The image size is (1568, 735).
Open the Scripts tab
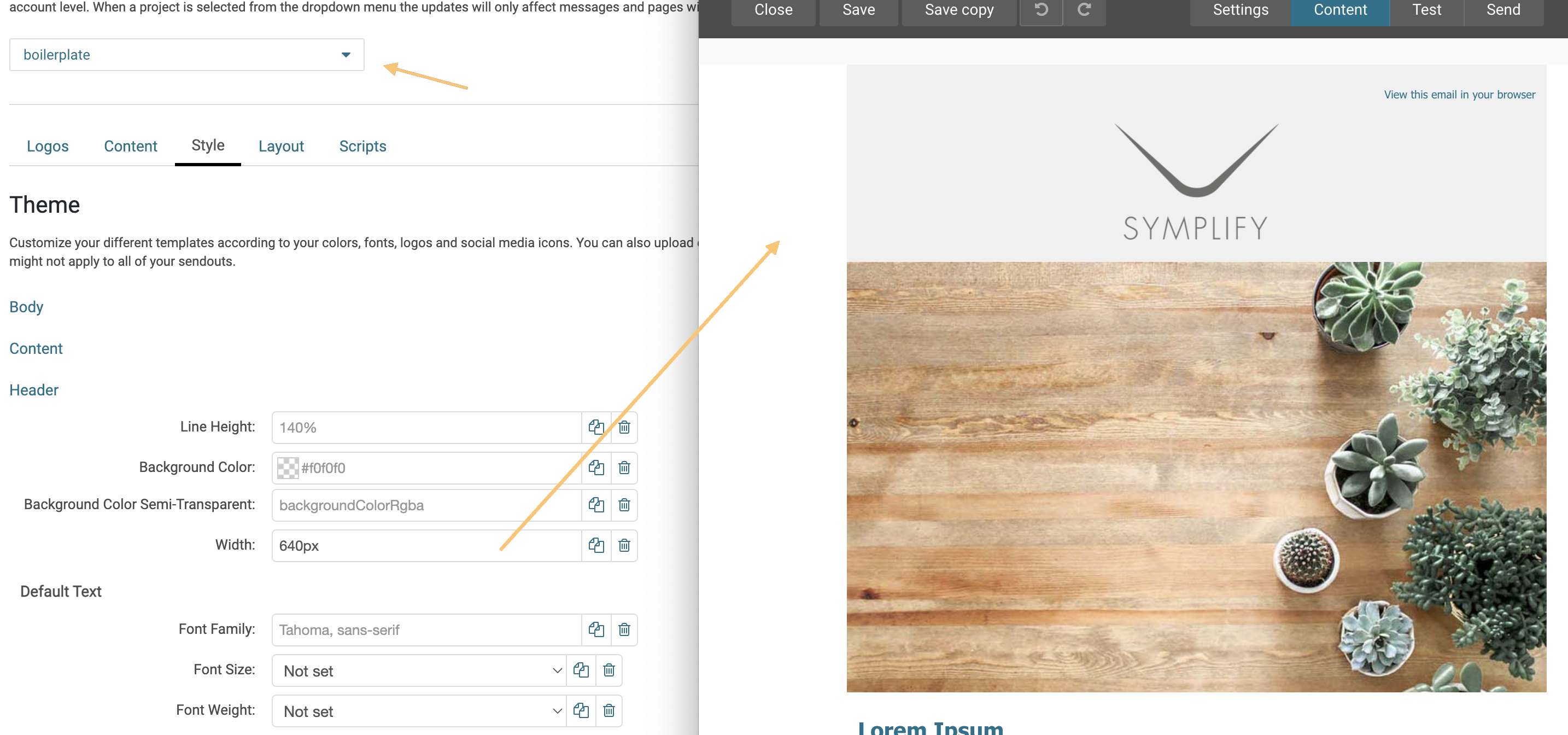pyautogui.click(x=362, y=145)
